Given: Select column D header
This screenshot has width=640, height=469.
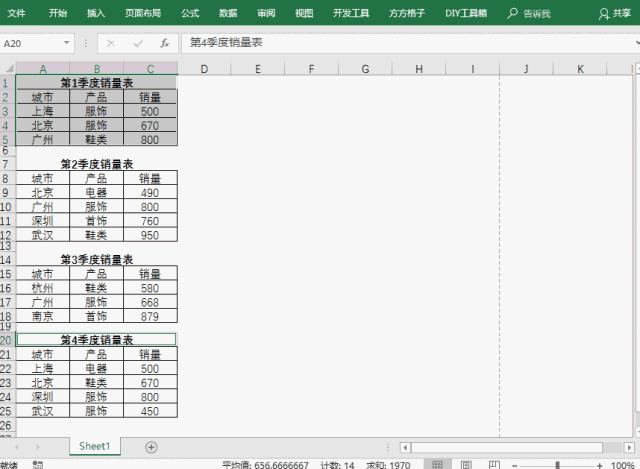Looking at the screenshot, I should click(x=204, y=69).
